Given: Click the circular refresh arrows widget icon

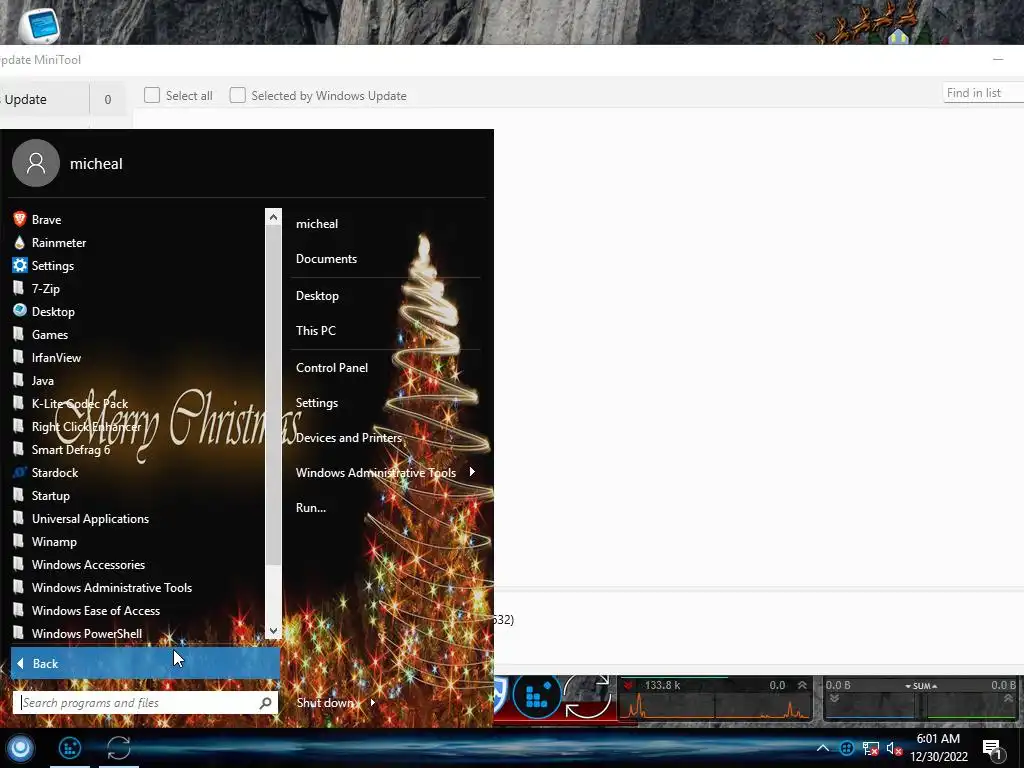Looking at the screenshot, I should click(x=586, y=697).
